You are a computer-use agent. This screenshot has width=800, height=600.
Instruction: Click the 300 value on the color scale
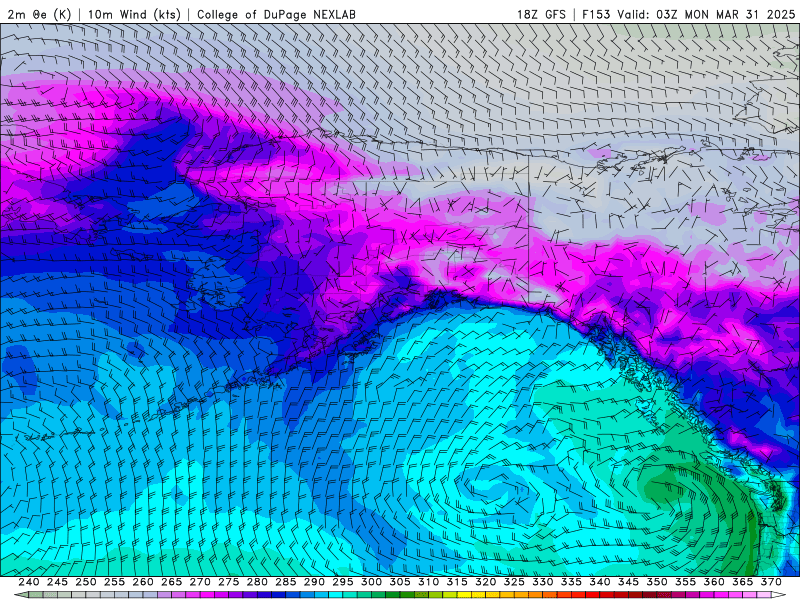371,582
